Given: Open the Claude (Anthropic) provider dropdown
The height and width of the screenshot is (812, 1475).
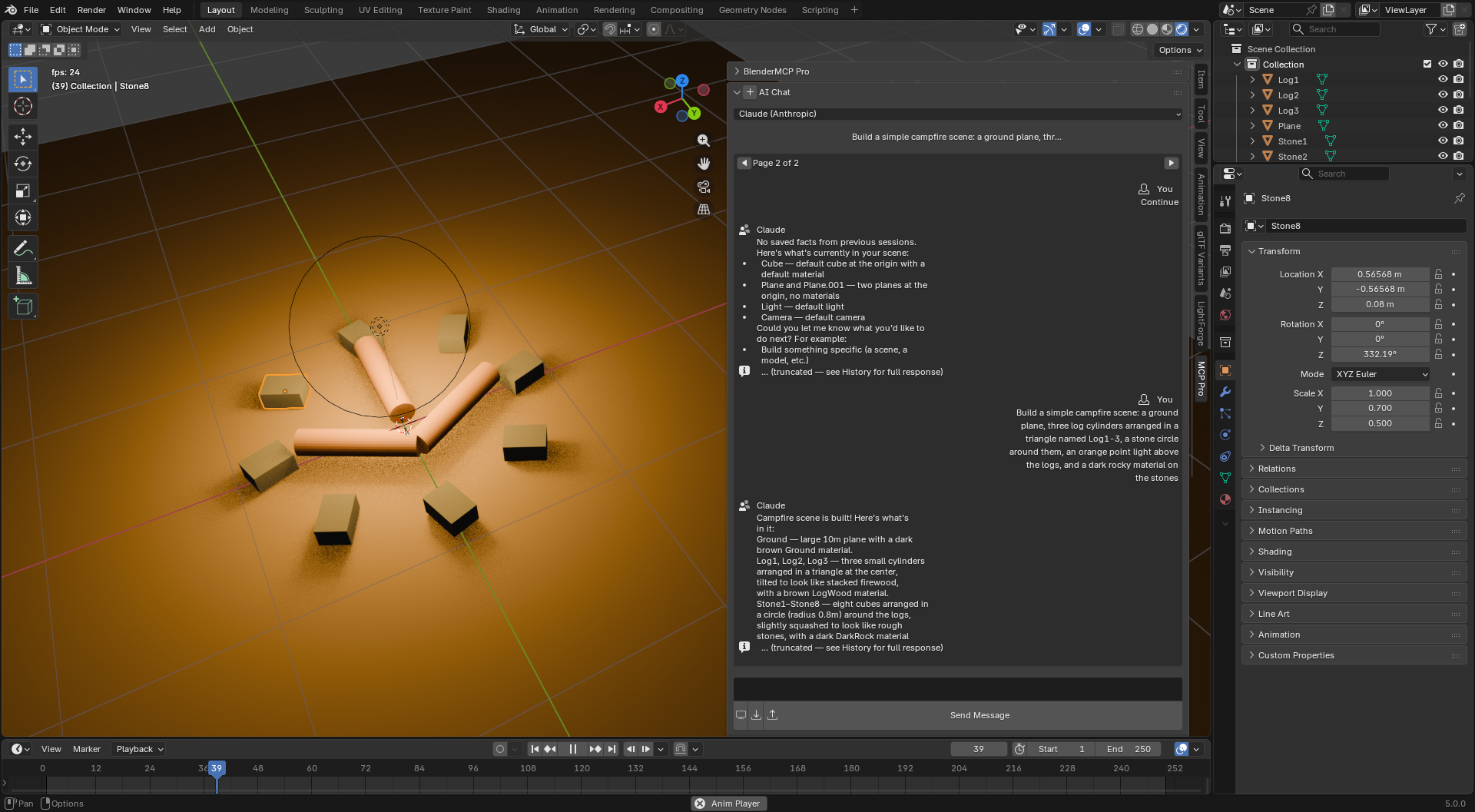Looking at the screenshot, I should click(958, 114).
